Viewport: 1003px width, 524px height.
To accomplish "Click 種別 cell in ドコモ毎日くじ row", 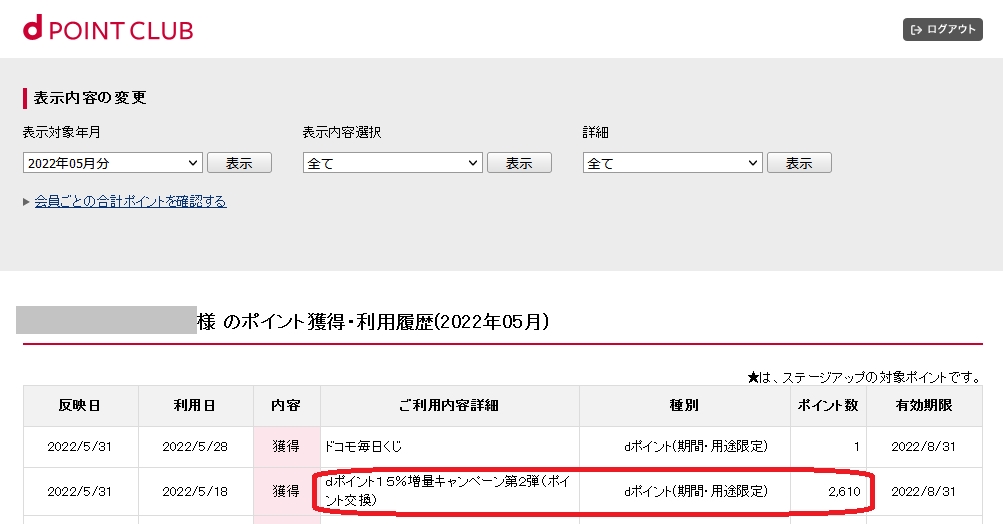I will [684, 447].
